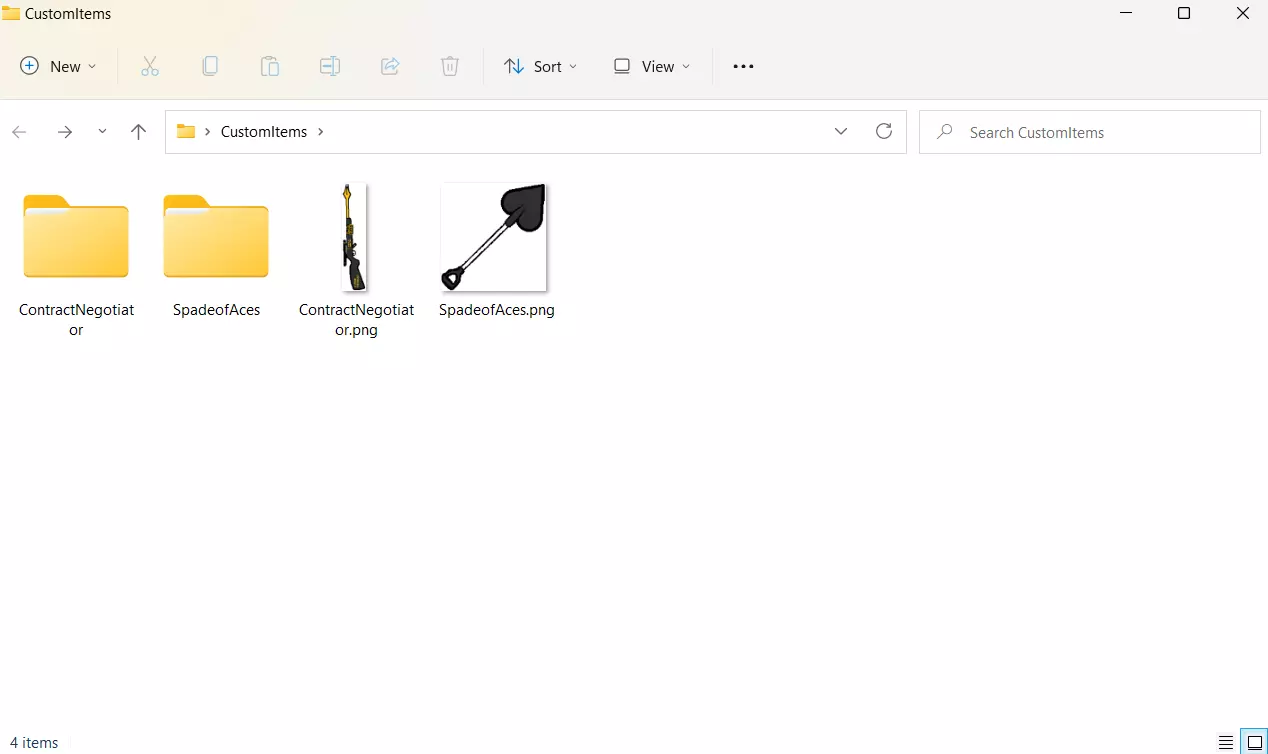
Task: Open the Sort dropdown menu
Action: pyautogui.click(x=541, y=66)
